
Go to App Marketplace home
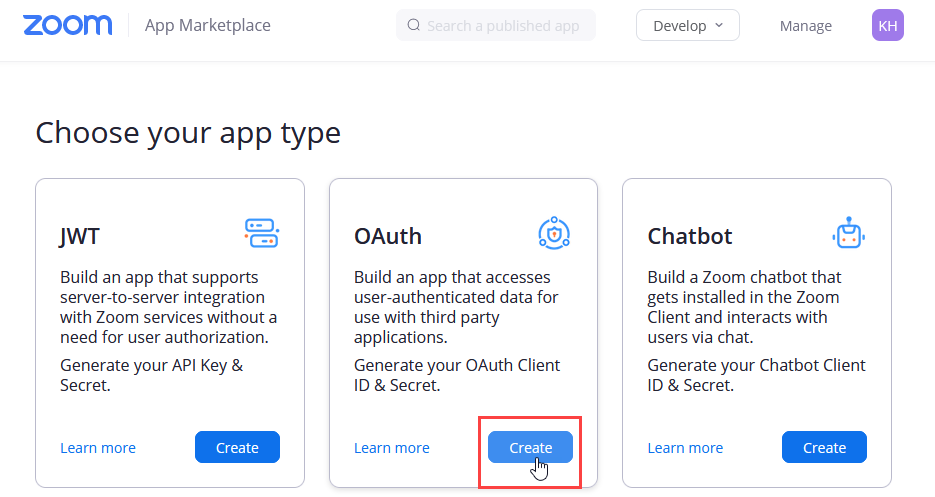click(207, 26)
